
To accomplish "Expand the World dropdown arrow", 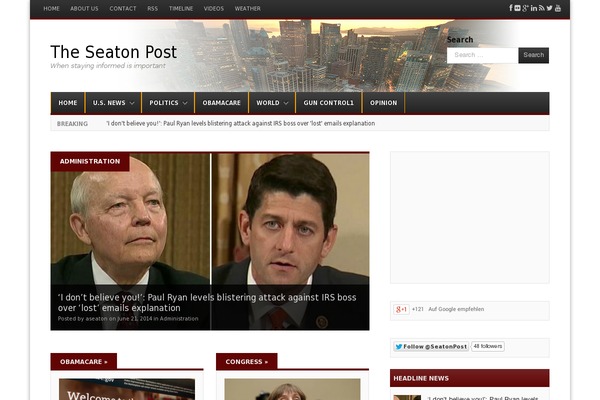I will coord(286,103).
